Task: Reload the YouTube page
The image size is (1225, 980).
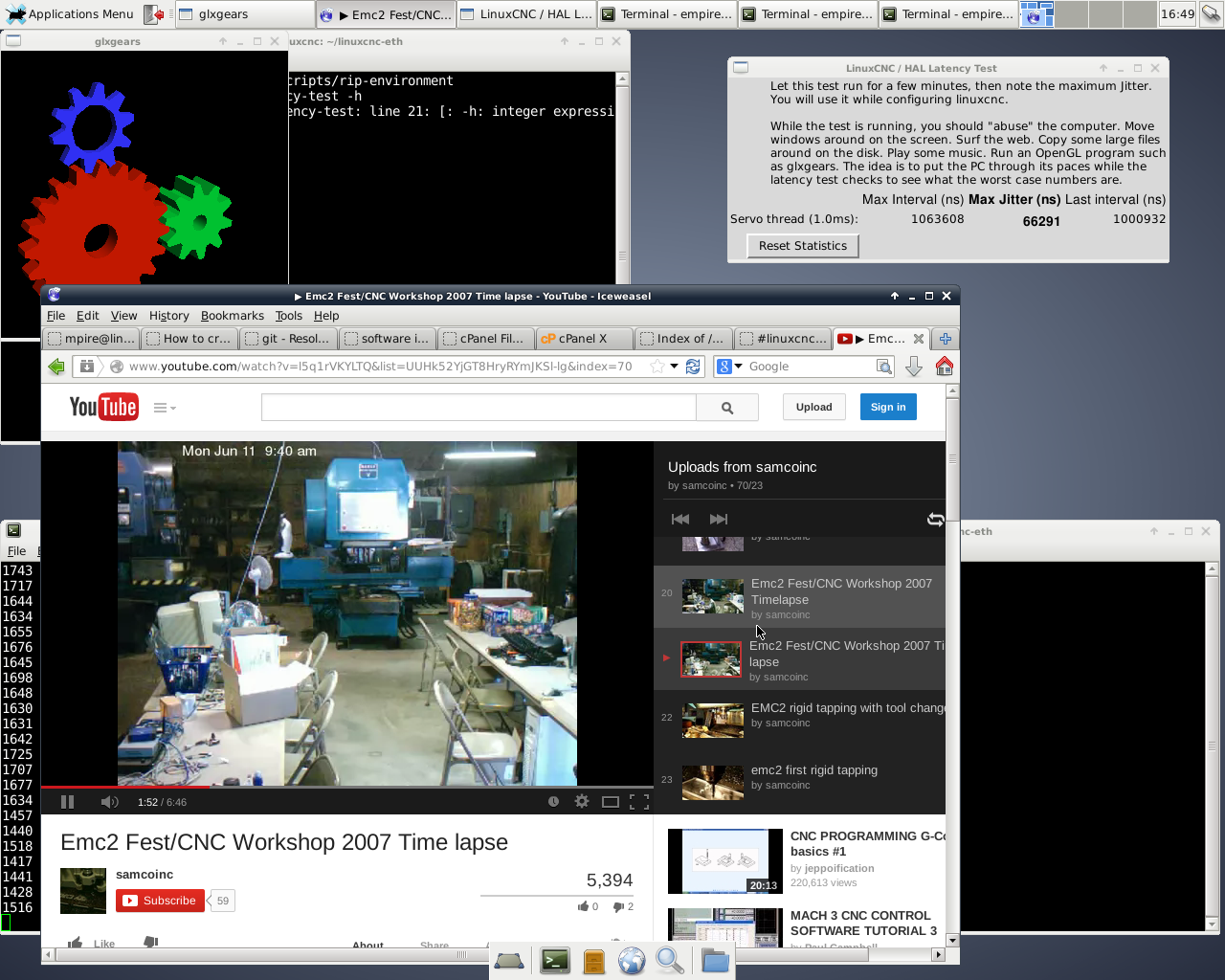Action: pyautogui.click(x=693, y=367)
